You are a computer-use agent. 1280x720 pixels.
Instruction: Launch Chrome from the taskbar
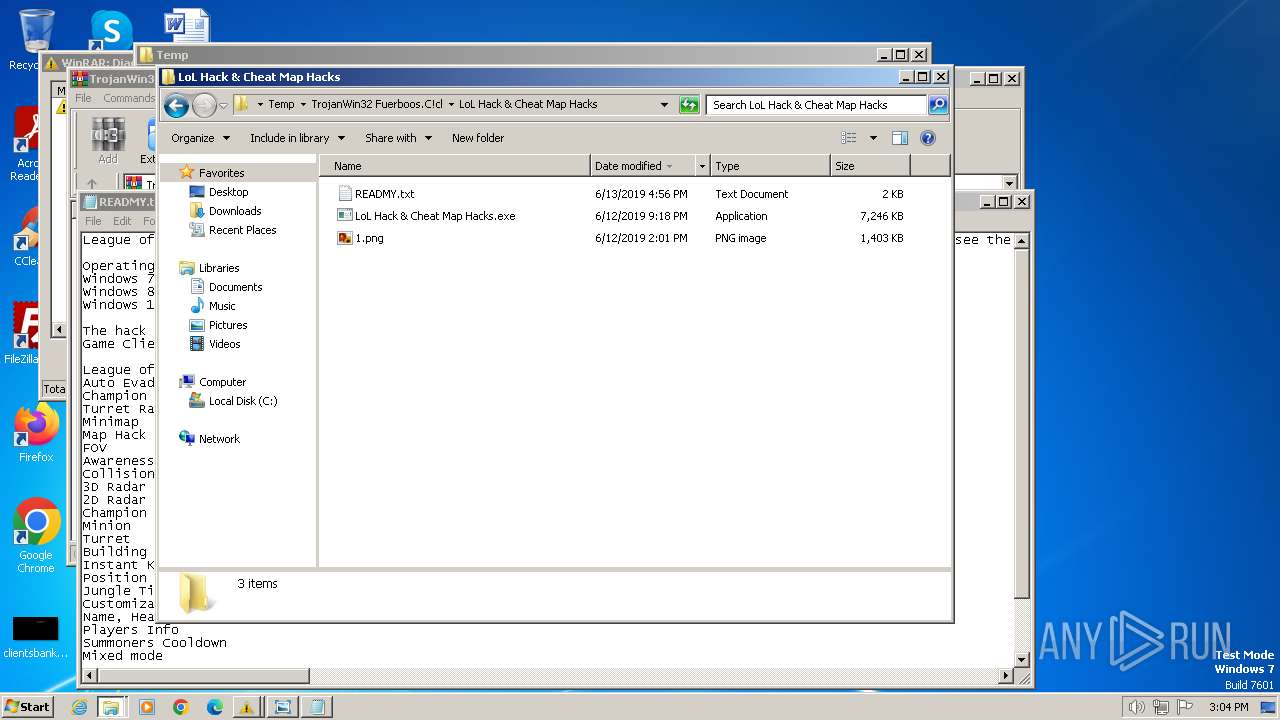click(x=181, y=707)
